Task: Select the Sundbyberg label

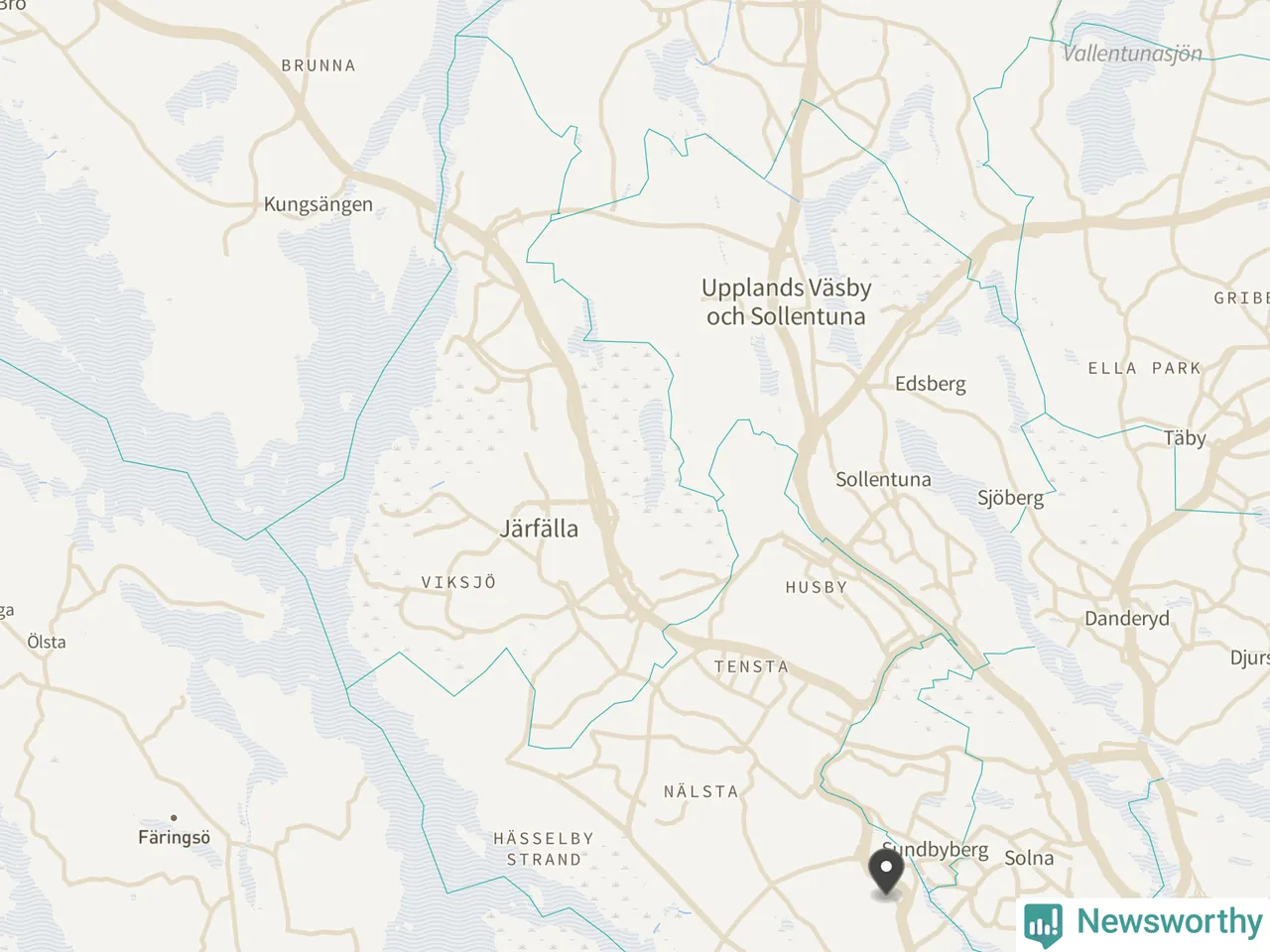Action: pos(936,850)
